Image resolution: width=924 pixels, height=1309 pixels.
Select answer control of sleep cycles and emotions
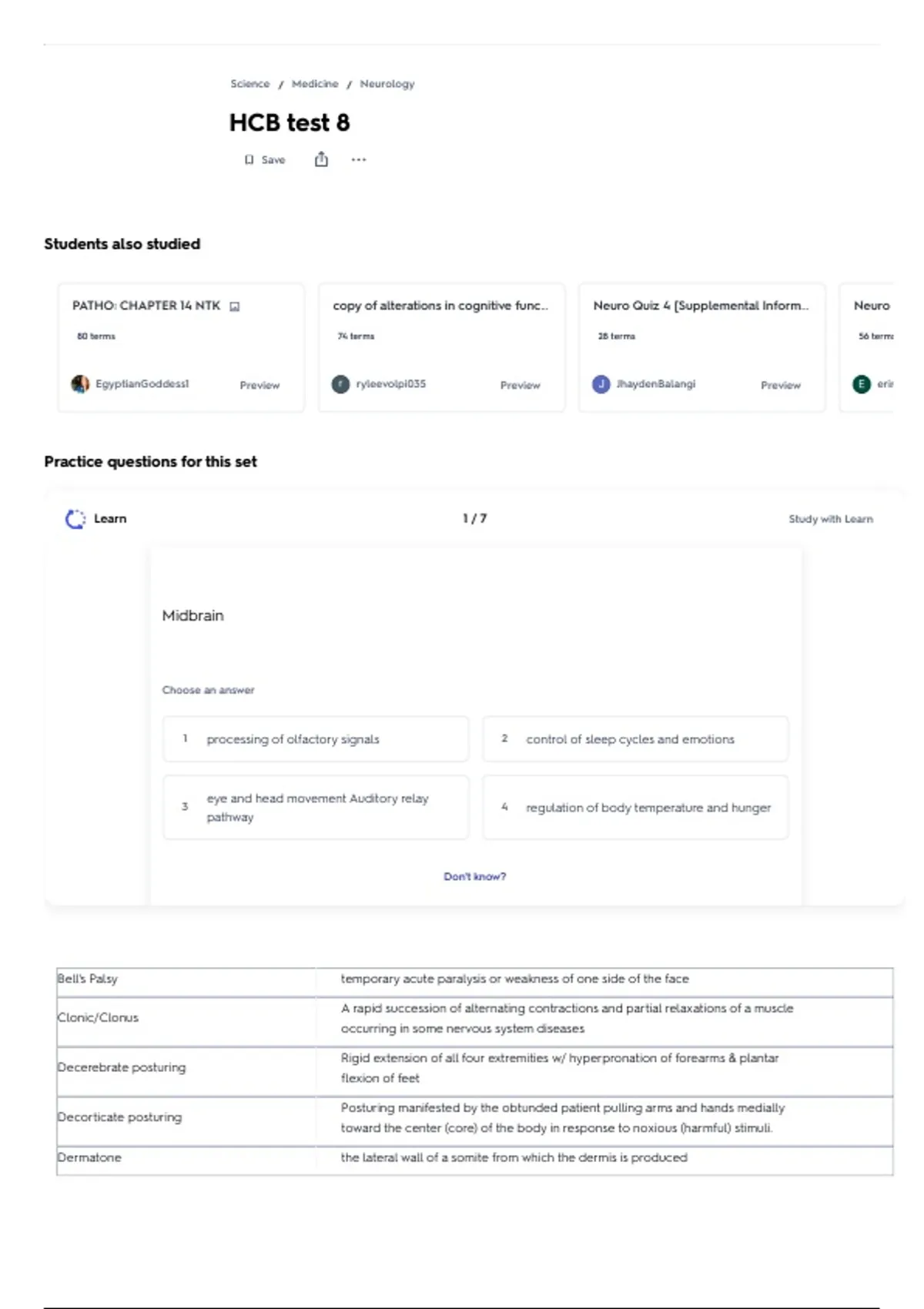click(635, 739)
